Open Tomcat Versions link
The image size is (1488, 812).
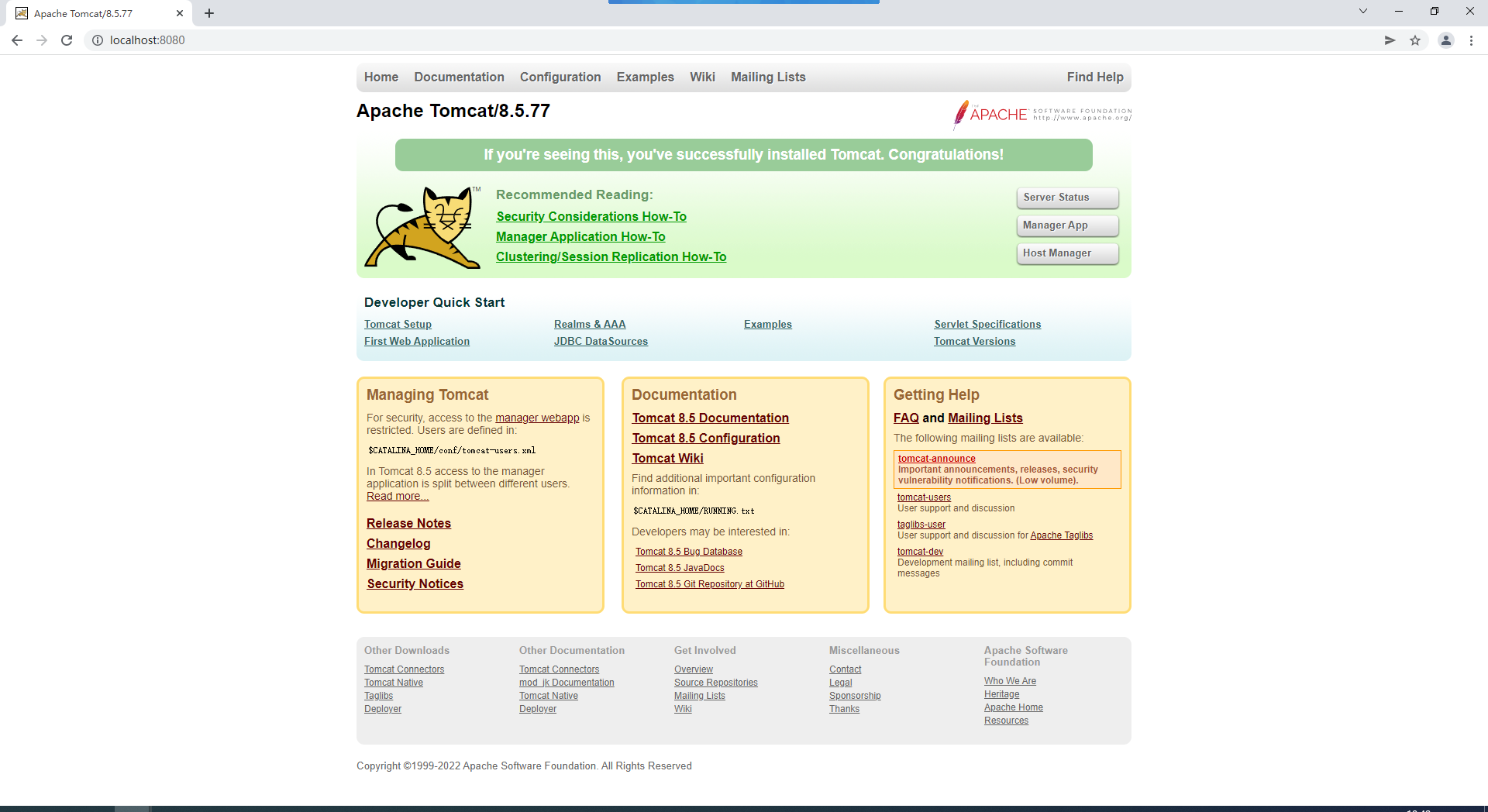974,341
